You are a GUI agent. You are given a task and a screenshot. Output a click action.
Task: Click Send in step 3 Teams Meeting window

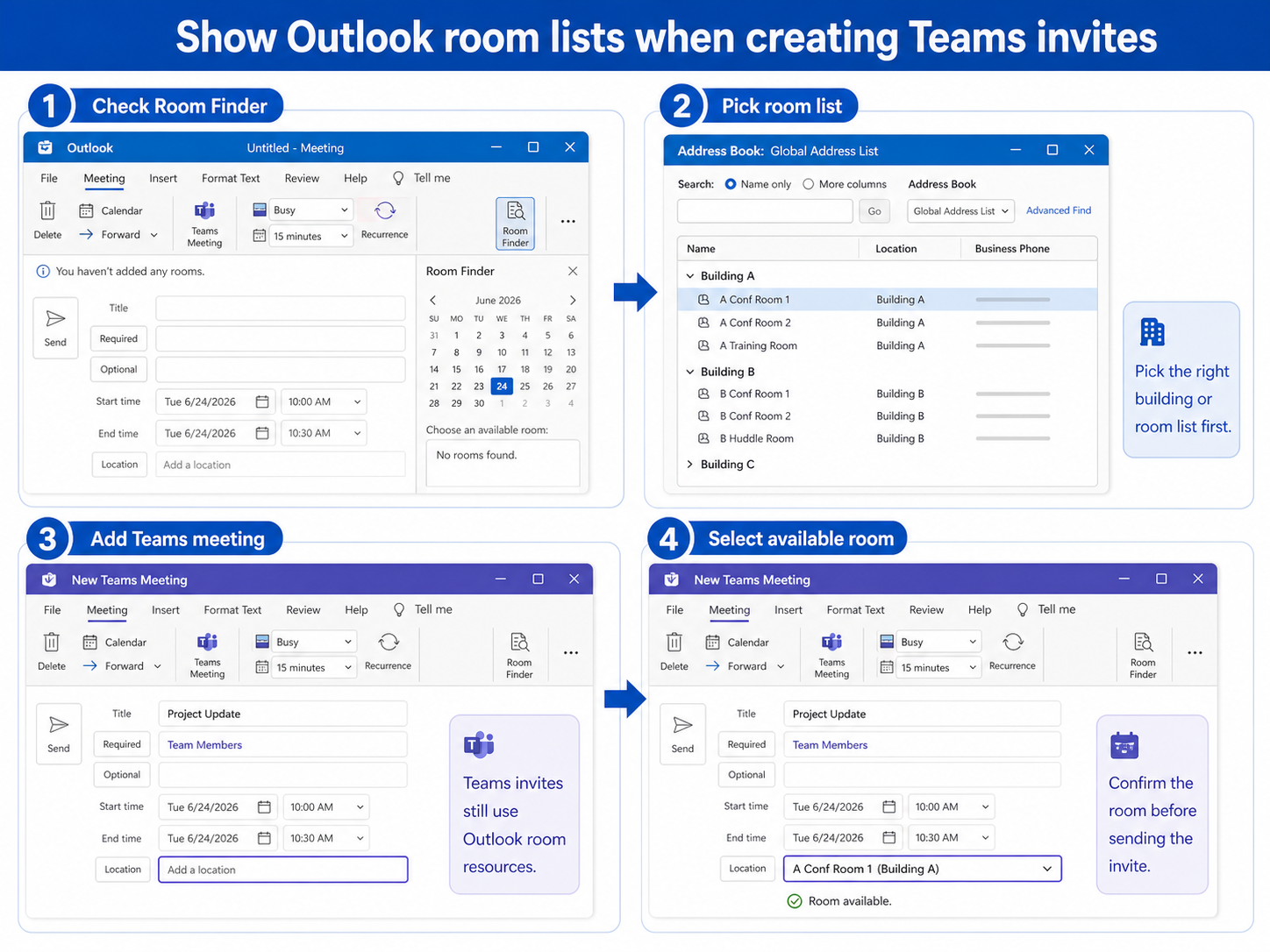tap(59, 734)
